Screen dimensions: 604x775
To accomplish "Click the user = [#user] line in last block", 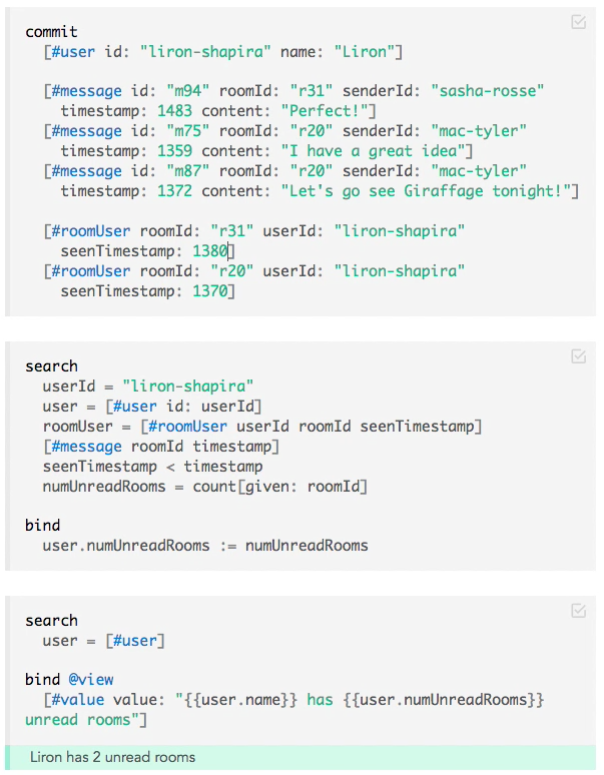I will point(104,640).
